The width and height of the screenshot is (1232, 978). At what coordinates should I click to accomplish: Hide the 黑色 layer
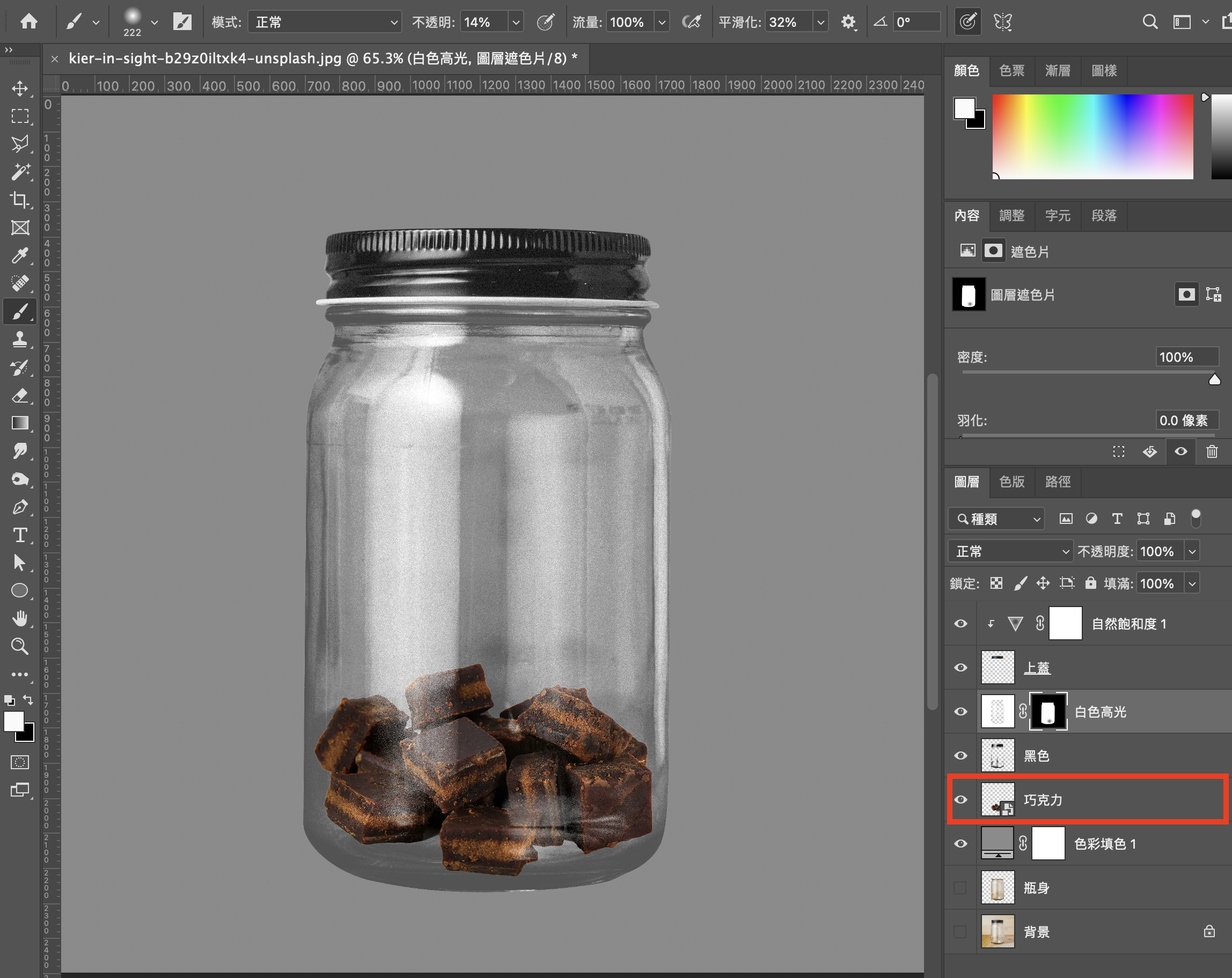tap(960, 756)
